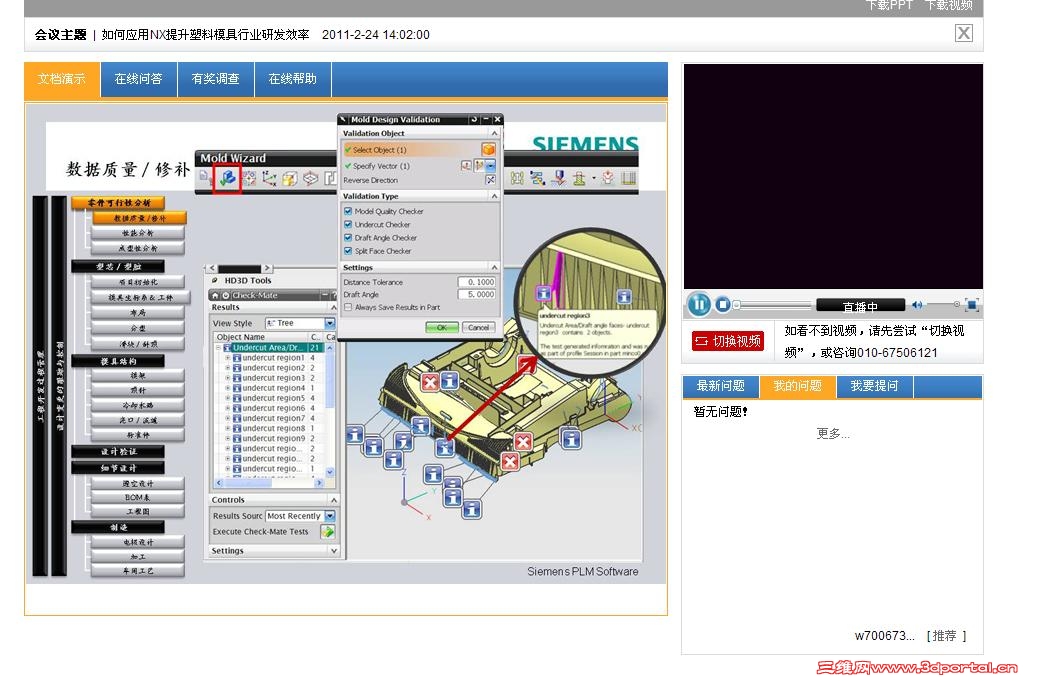Stop the video player
Viewport: 1037px width, 681px height.
tap(723, 304)
